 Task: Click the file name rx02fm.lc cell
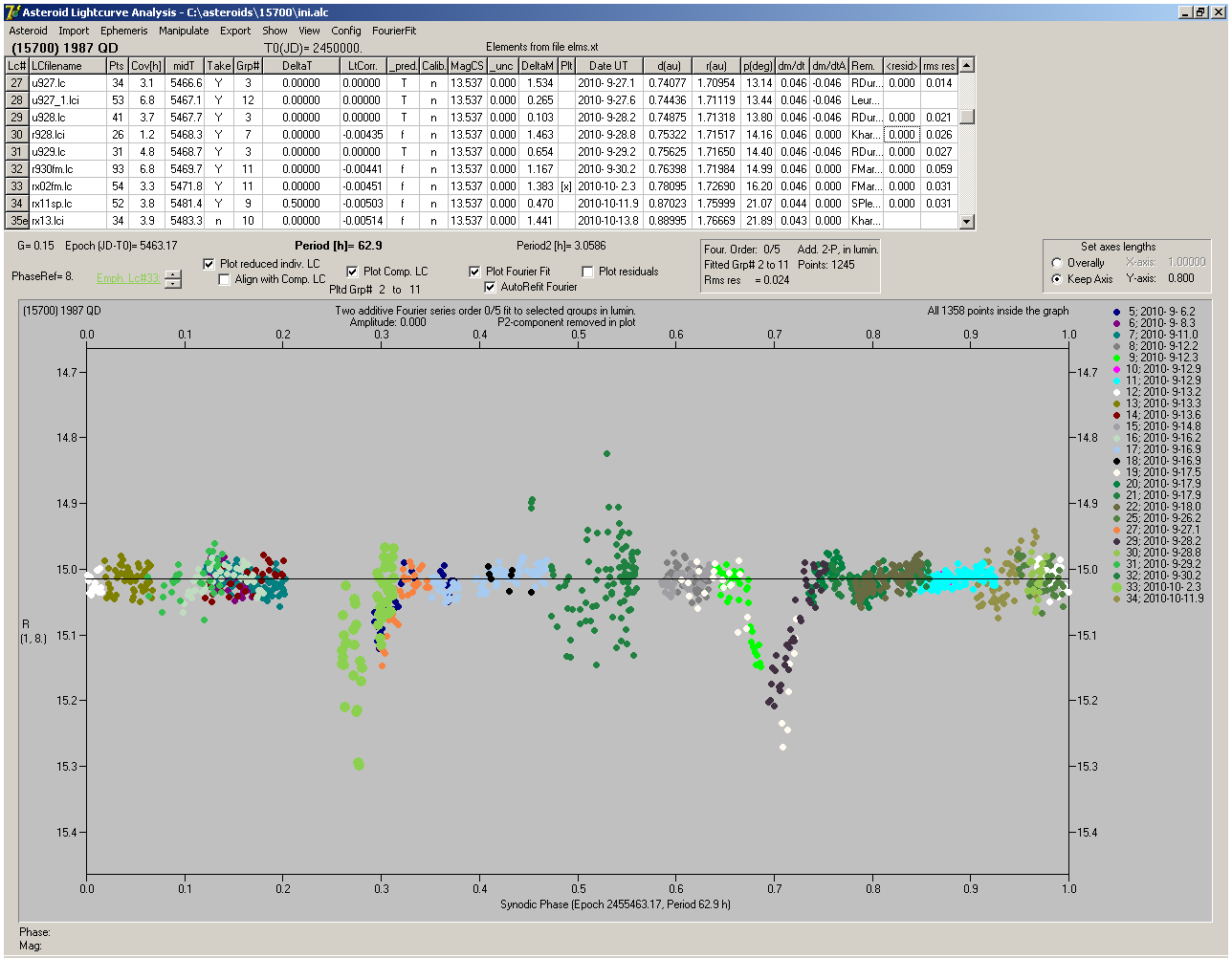tap(67, 186)
